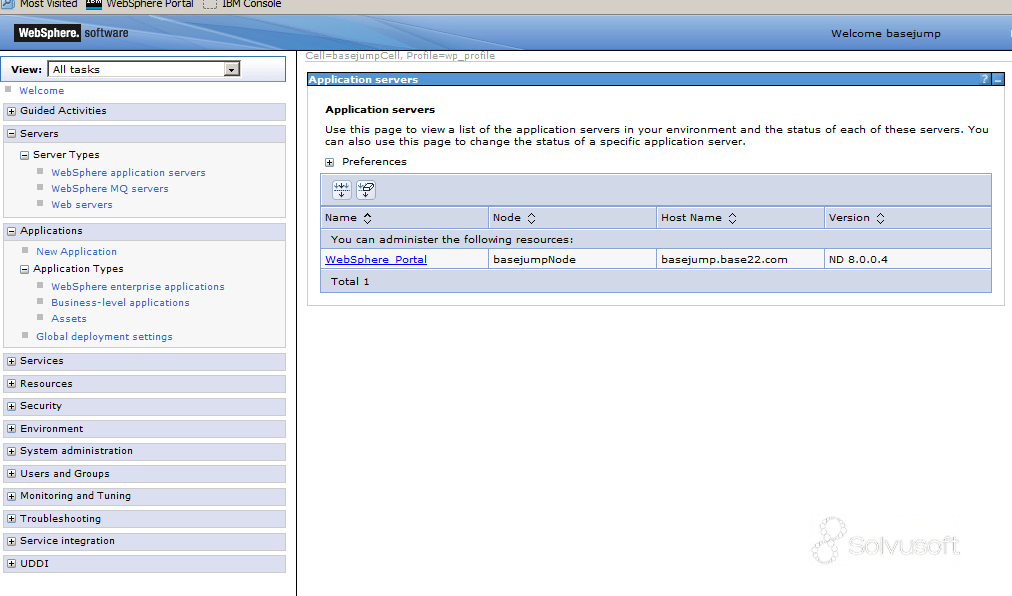The height and width of the screenshot is (596, 1012).
Task: Click the basejump.base22.com host cell
Action: click(x=740, y=260)
